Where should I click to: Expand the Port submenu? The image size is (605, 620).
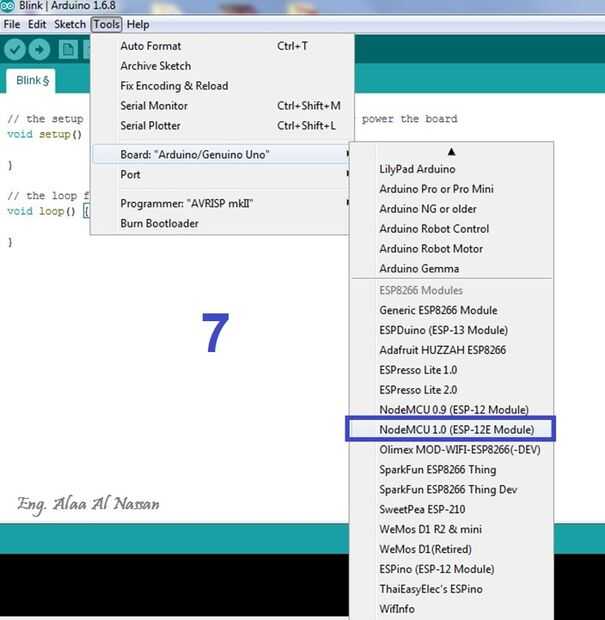click(x=222, y=174)
